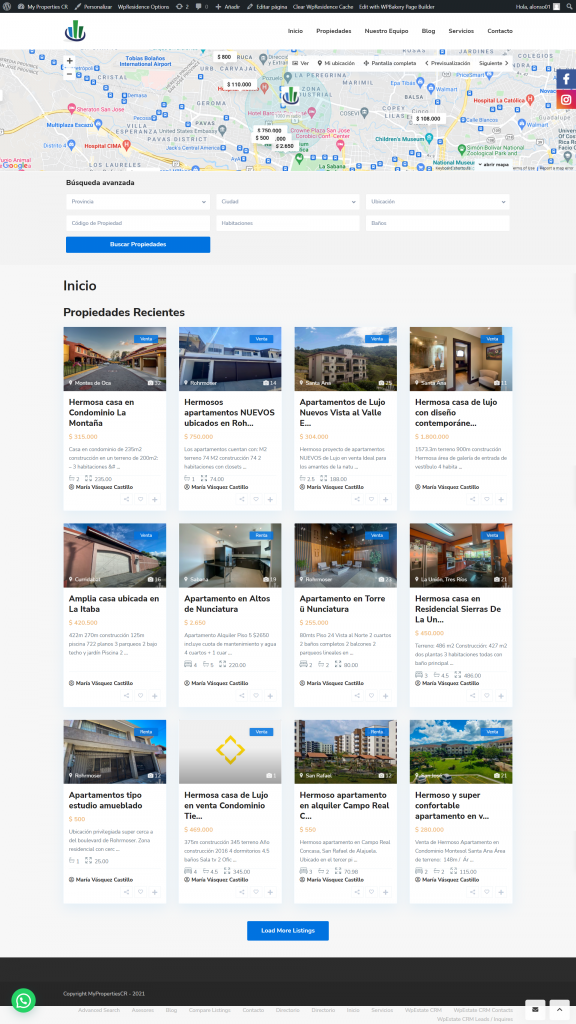The width and height of the screenshot is (576, 1024).
Task: Click Load More Listings button
Action: (288, 931)
